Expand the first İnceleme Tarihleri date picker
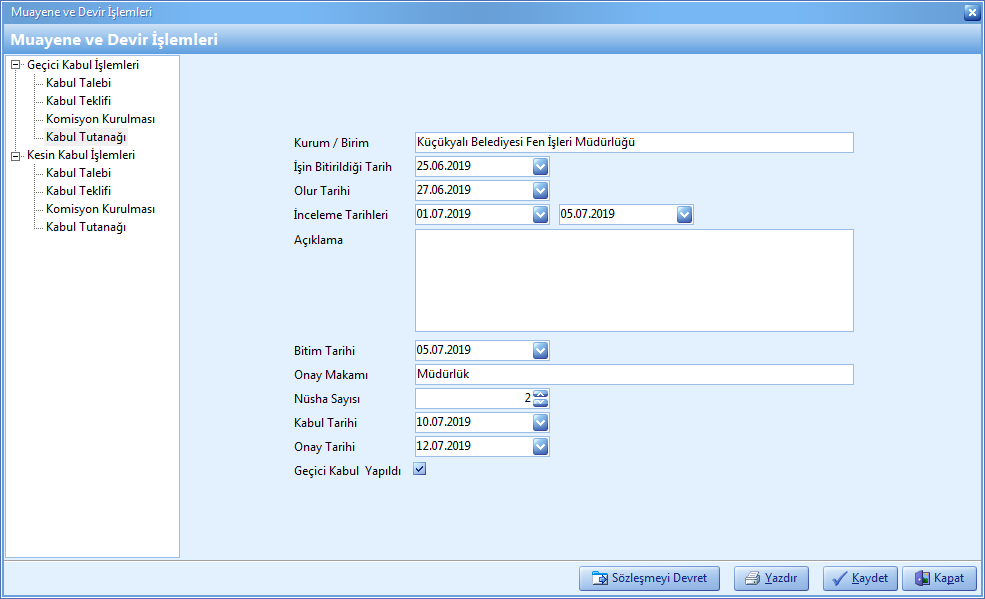985x599 pixels. click(540, 214)
